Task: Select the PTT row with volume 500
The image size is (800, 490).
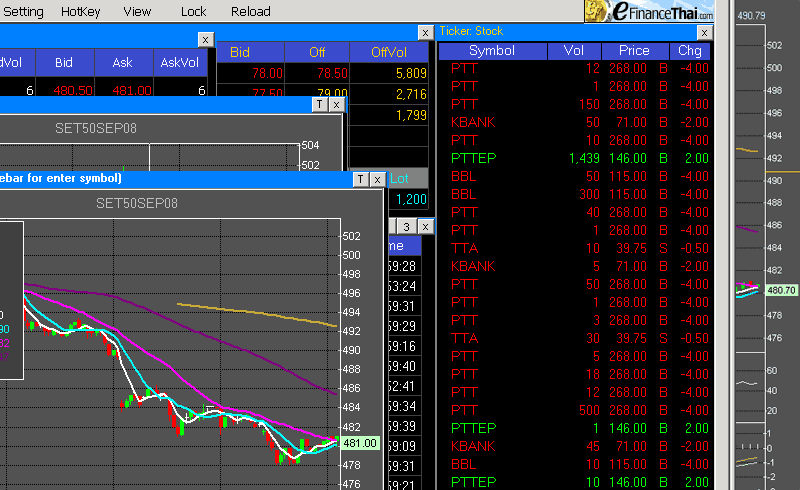Action: [574, 410]
